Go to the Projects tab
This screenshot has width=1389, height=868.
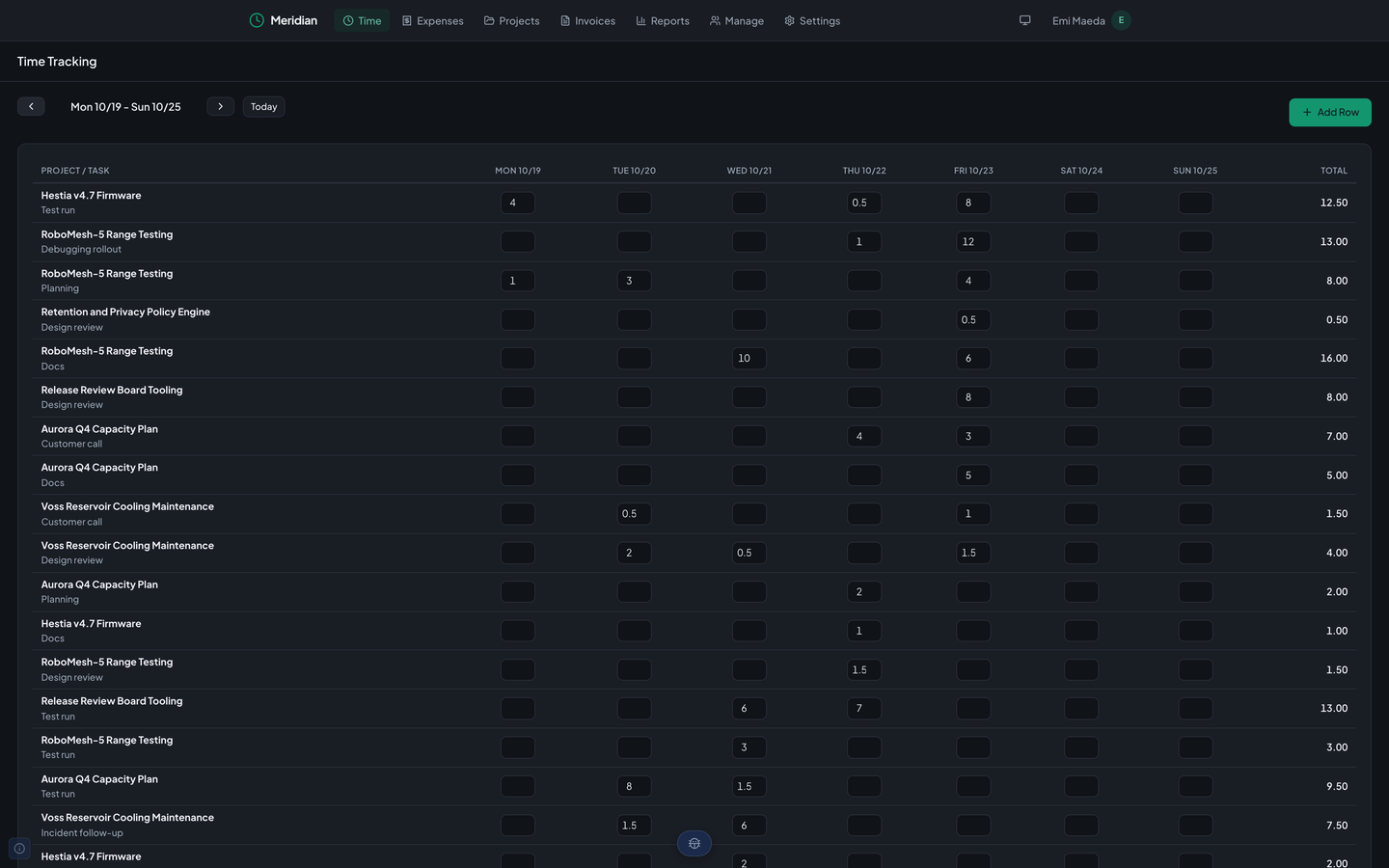pyautogui.click(x=512, y=20)
